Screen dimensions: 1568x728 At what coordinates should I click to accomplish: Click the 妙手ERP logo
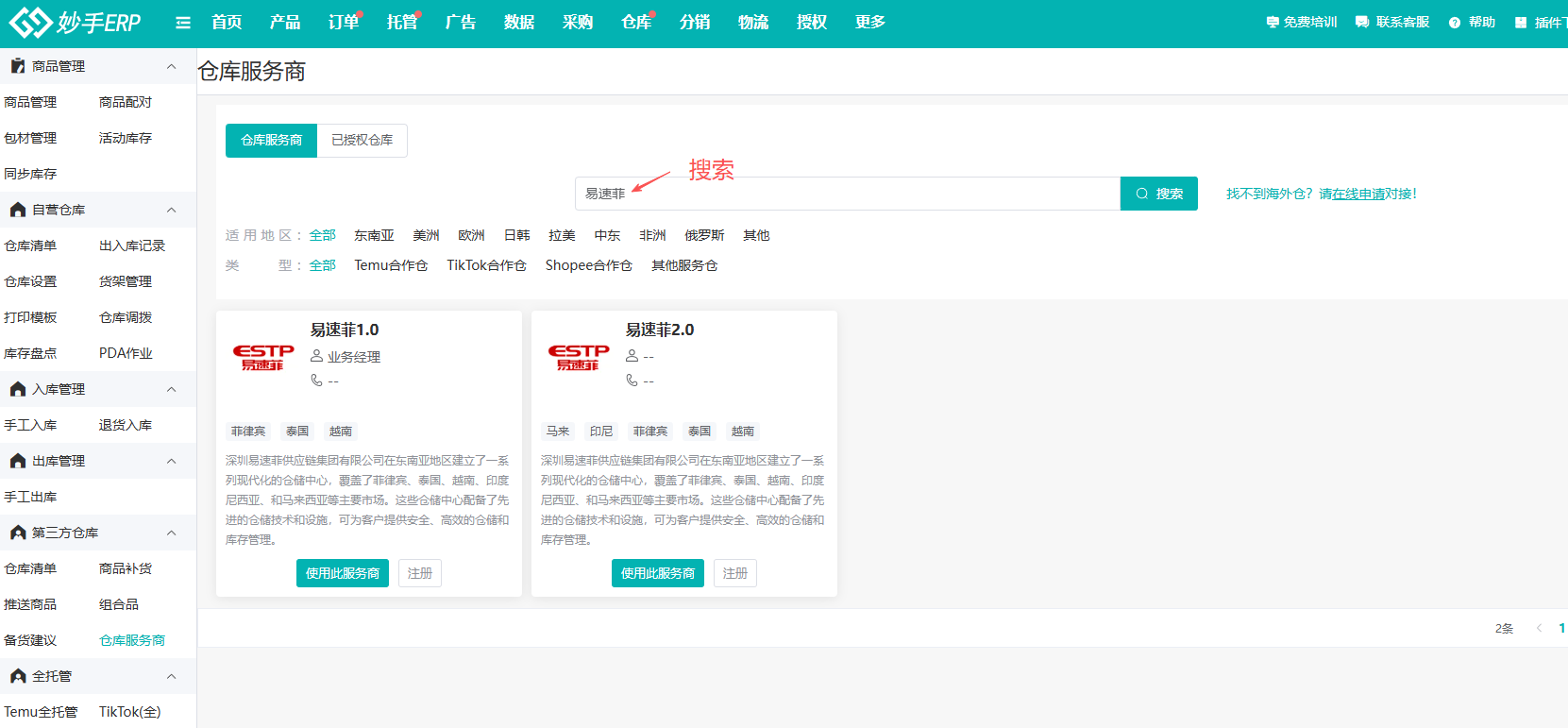click(x=75, y=23)
